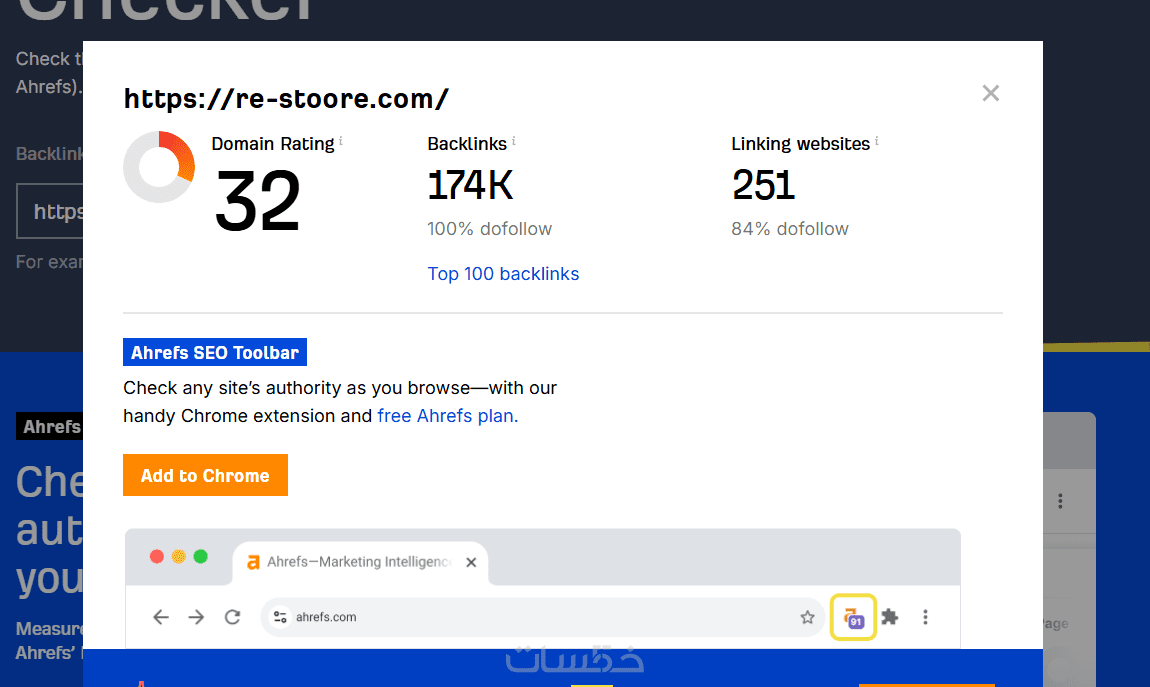The width and height of the screenshot is (1150, 687).
Task: Show the Linking websites info tooltip icon
Action: pos(876,140)
